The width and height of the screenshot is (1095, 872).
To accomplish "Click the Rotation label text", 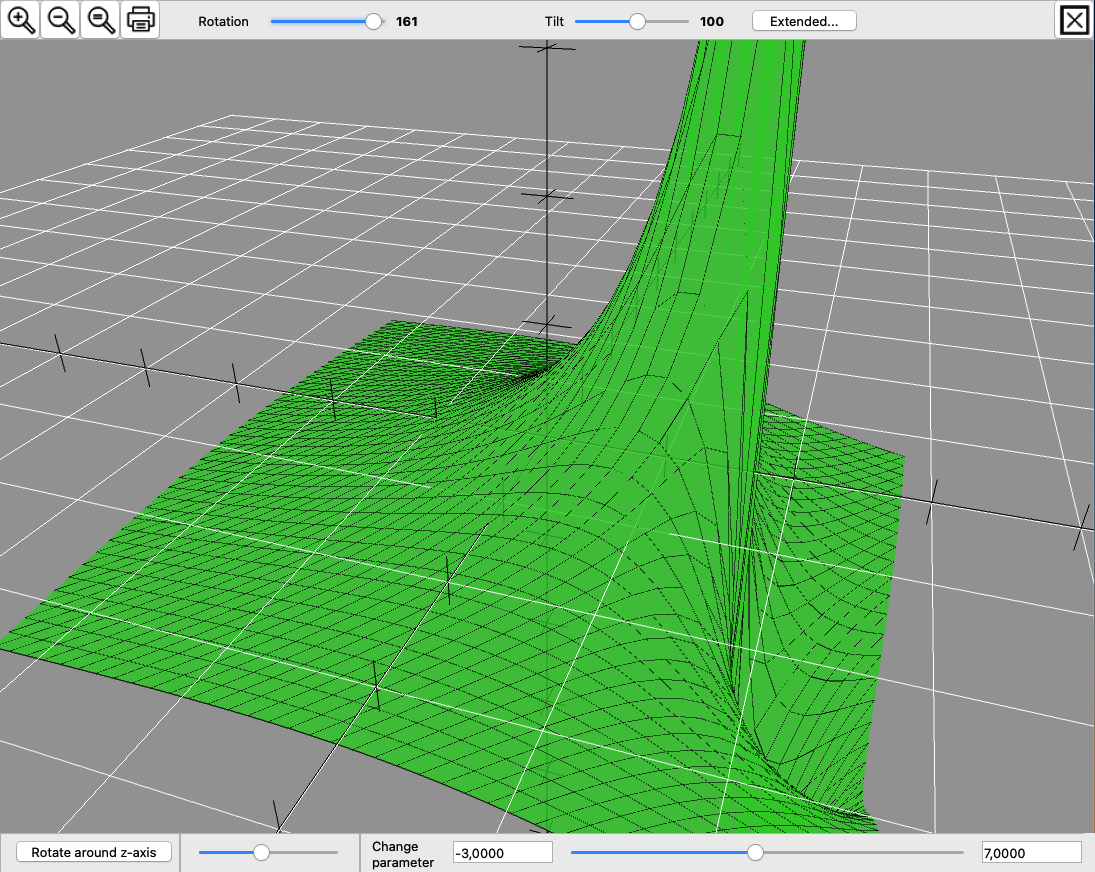I will [223, 21].
